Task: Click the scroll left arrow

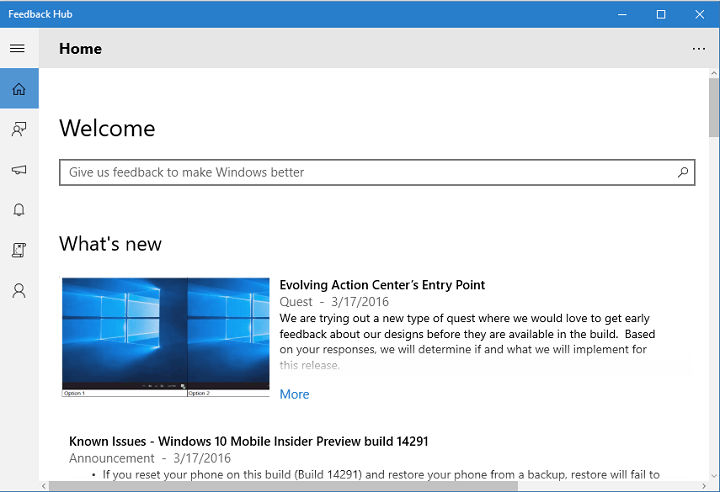Action: pos(44,486)
